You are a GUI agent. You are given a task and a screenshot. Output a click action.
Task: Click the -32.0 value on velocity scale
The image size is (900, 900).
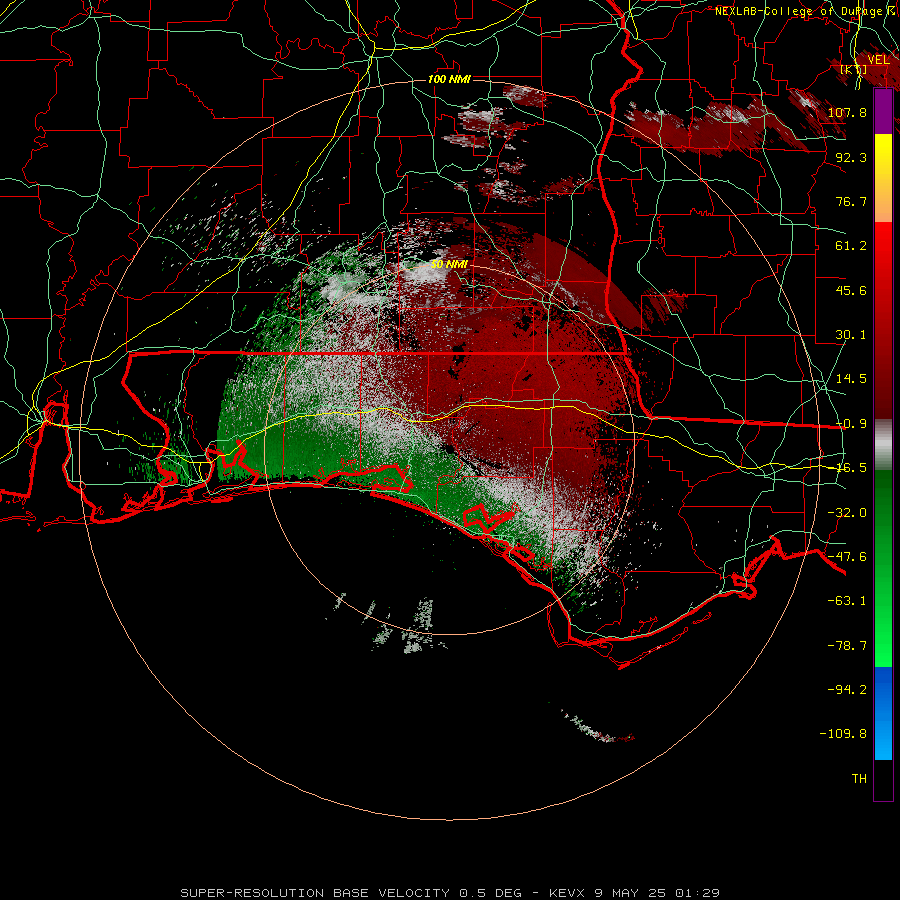coord(847,513)
